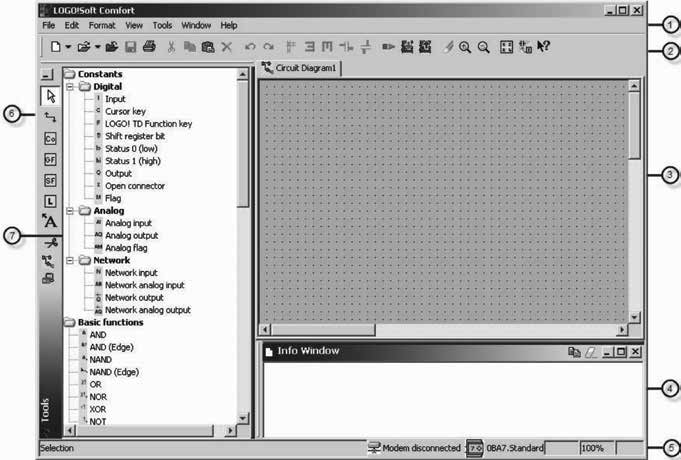Viewport: 681px width, 460px height.
Task: Click the 0BA7.Standard device indicator
Action: [505, 448]
